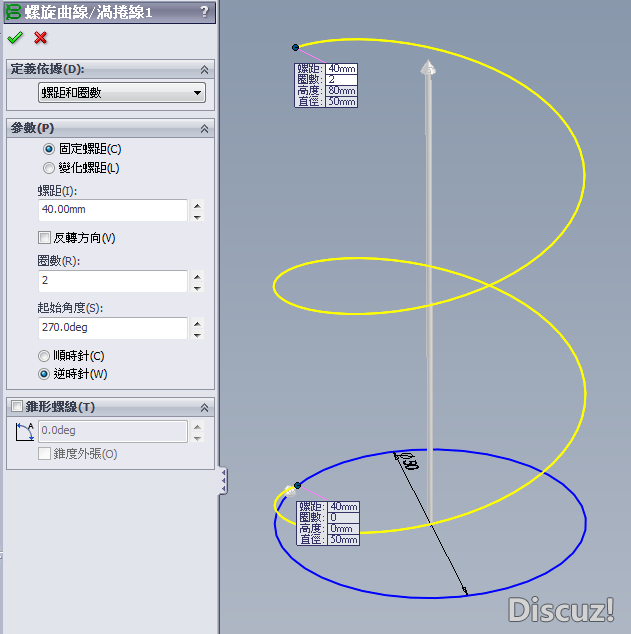
Task: Click the taper angle icon
Action: pos(24,432)
